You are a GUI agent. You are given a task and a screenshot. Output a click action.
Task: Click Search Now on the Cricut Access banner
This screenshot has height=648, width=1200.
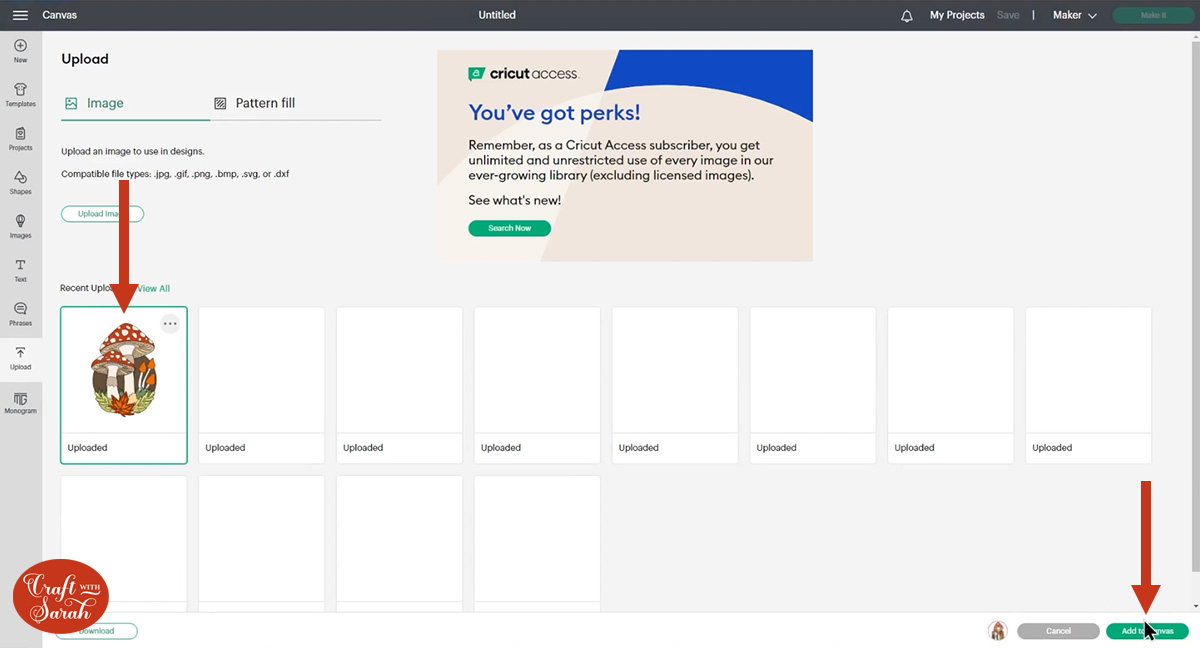point(509,228)
